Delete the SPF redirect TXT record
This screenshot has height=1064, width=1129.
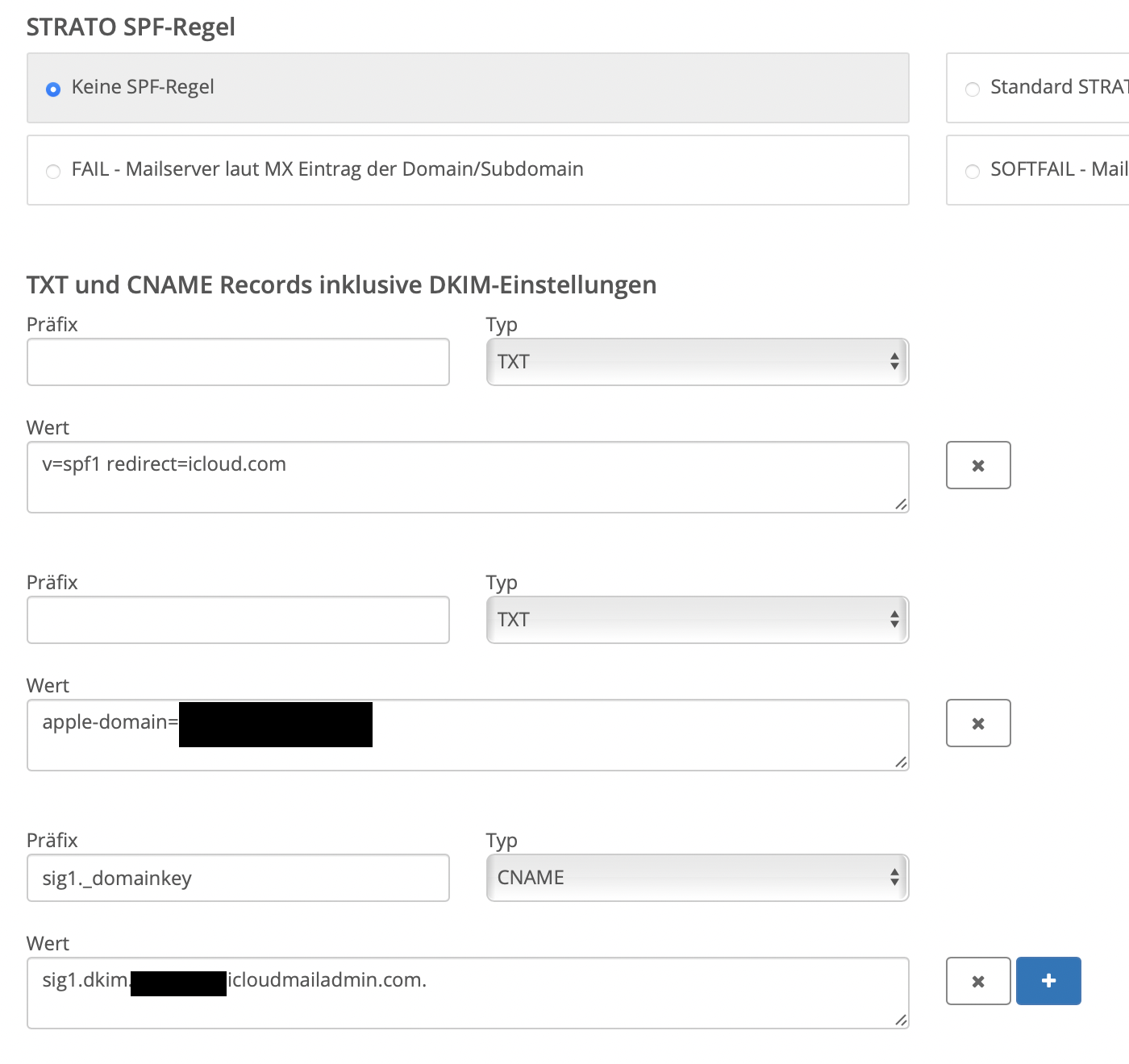coord(977,465)
